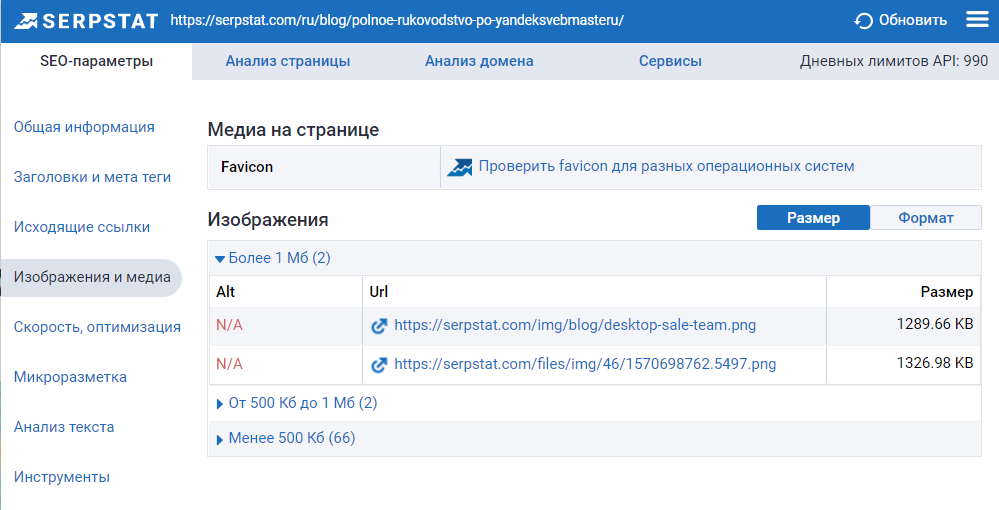The width and height of the screenshot is (999, 510).
Task: Open 'Микроразметка' in sidebar
Action: 70,377
